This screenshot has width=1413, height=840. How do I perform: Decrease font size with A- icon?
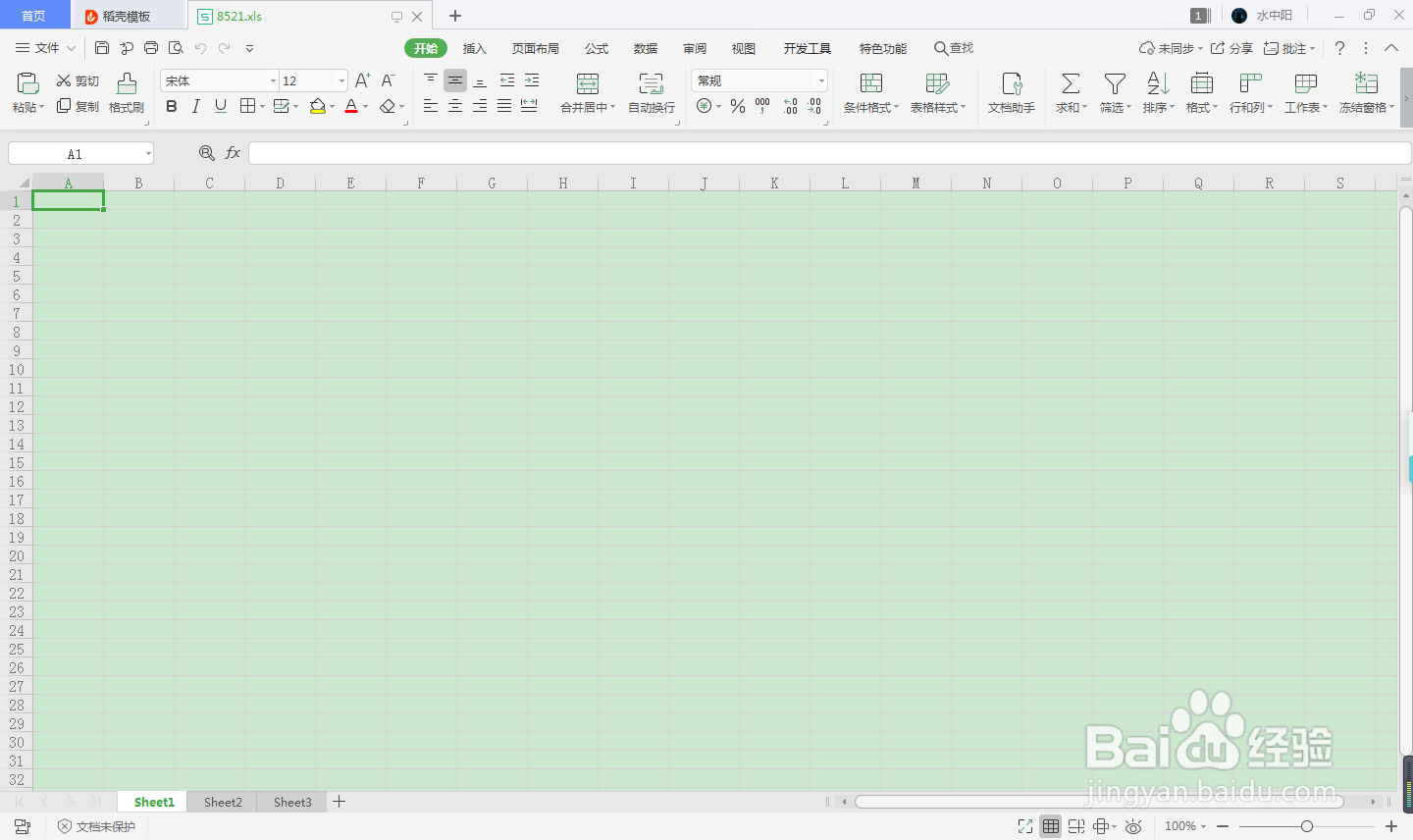389,80
